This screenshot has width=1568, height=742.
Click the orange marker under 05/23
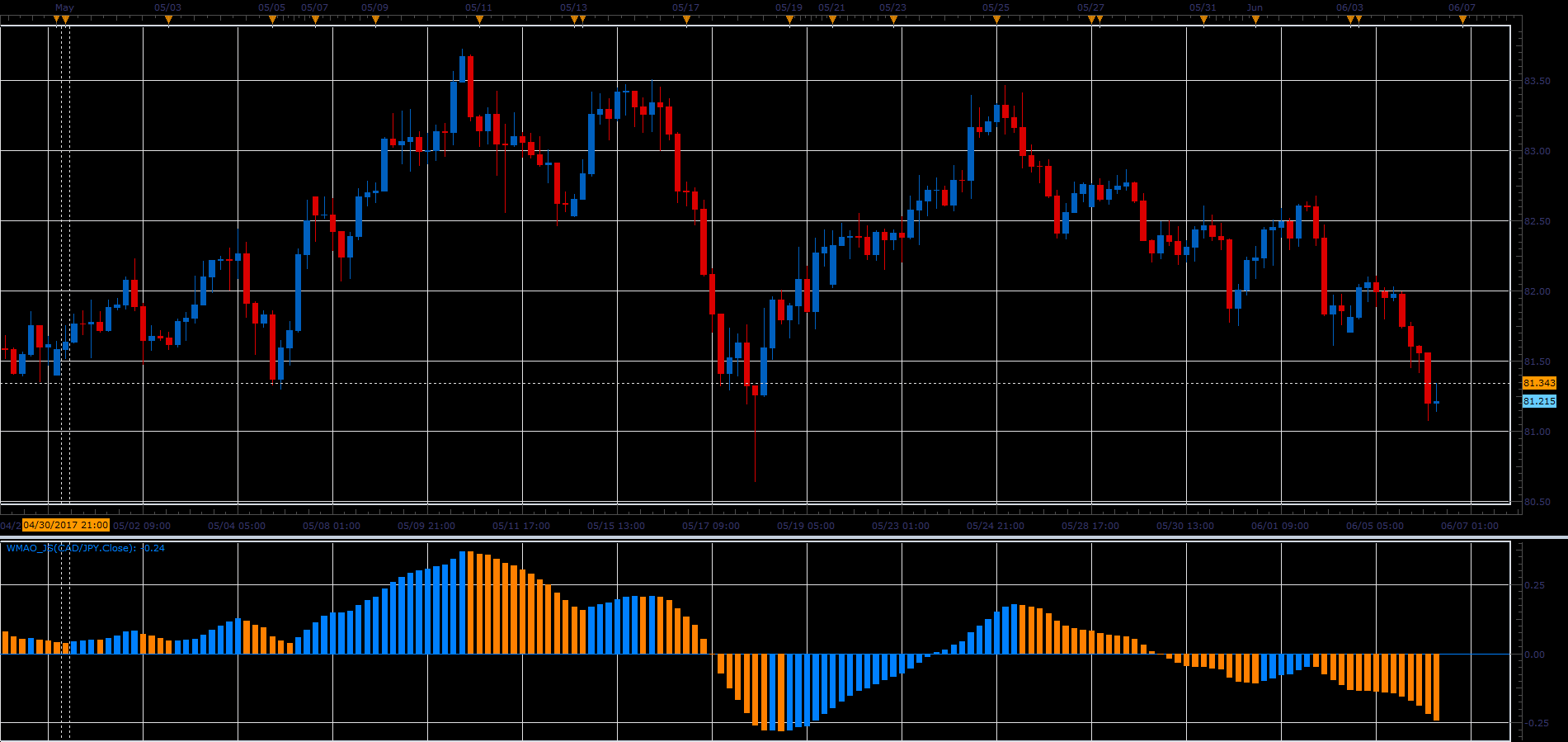(x=893, y=20)
